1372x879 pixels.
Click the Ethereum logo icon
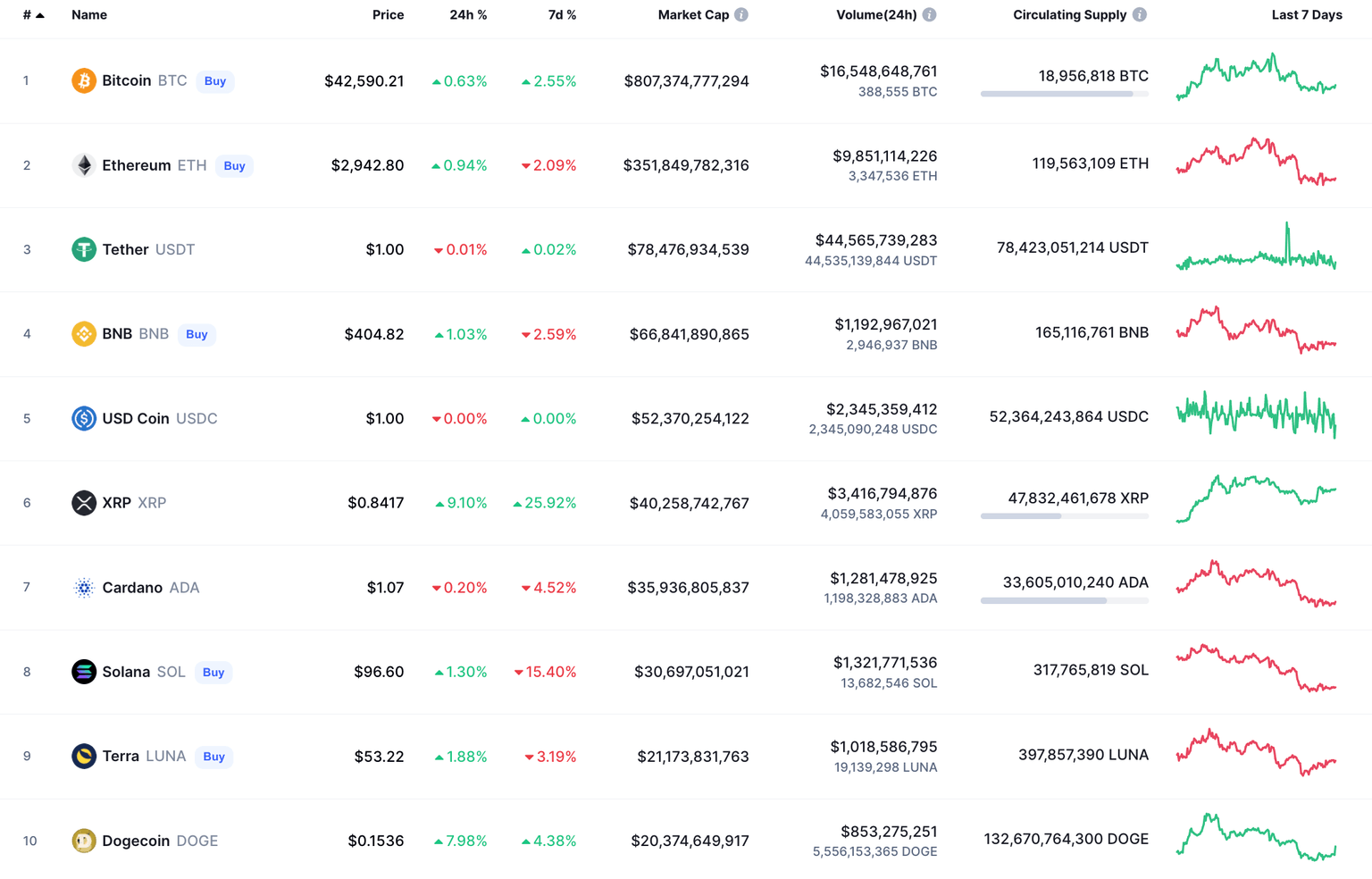pyautogui.click(x=83, y=164)
